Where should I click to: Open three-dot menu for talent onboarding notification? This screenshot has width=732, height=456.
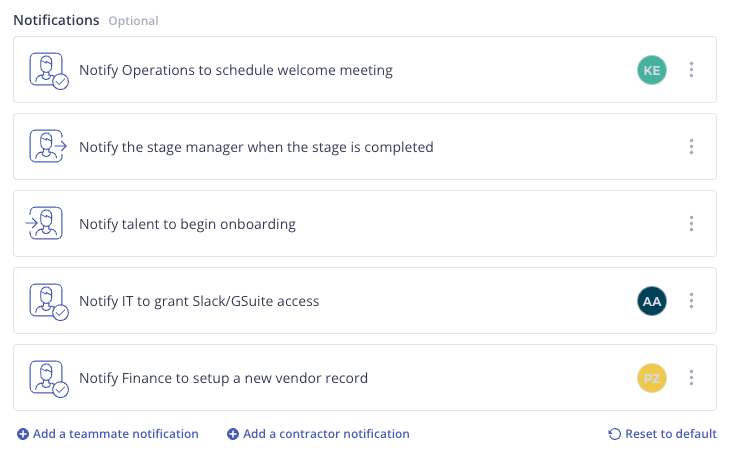point(691,224)
